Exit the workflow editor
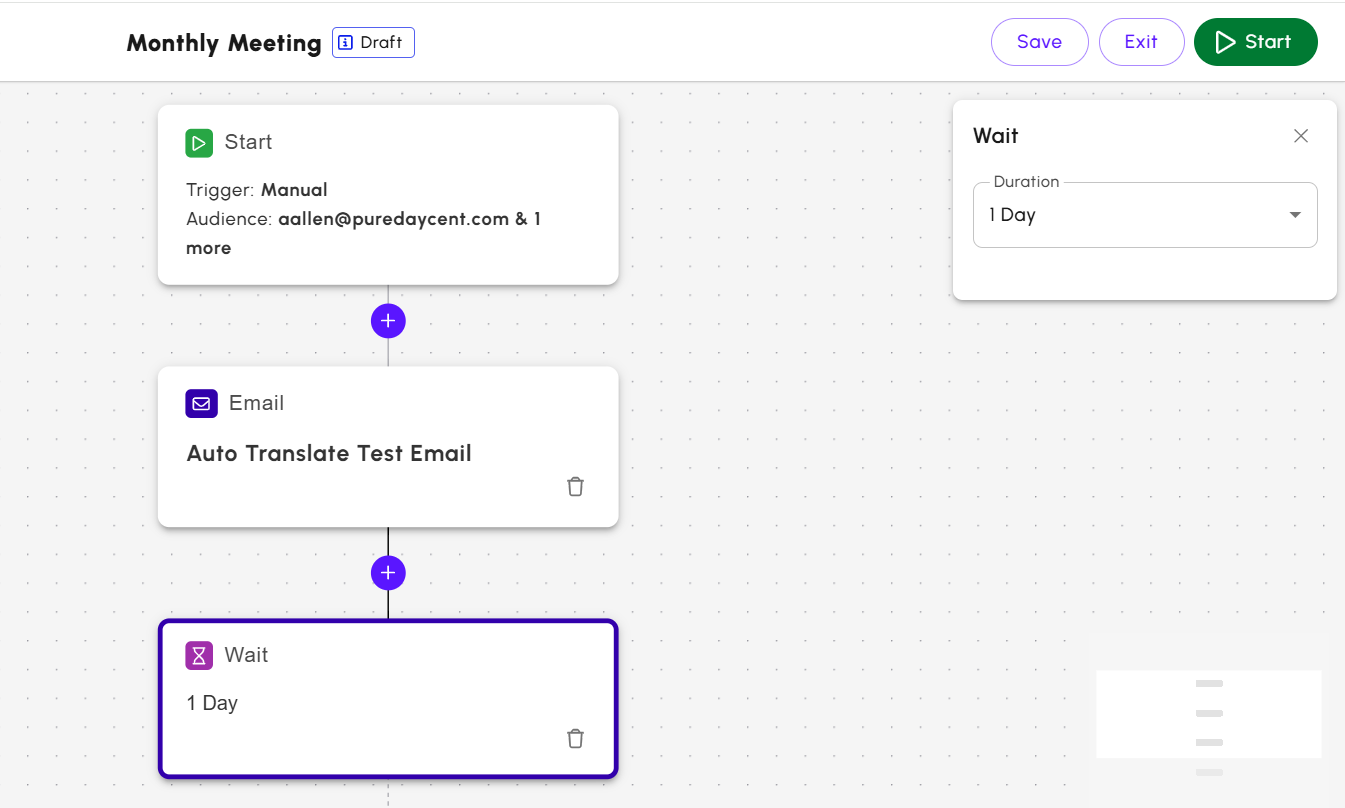The height and width of the screenshot is (808, 1345). tap(1140, 42)
